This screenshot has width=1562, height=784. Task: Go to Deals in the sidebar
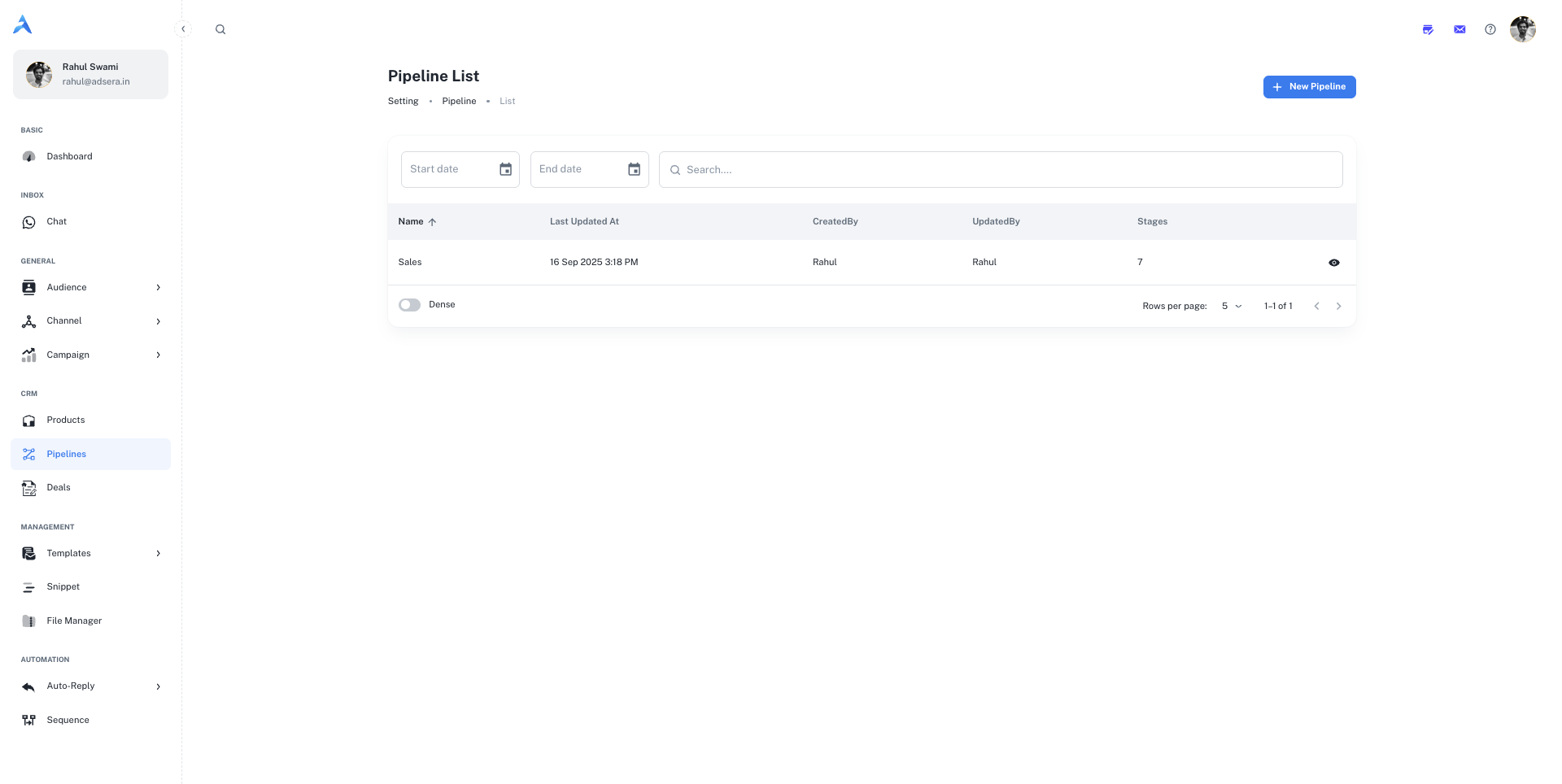59,487
